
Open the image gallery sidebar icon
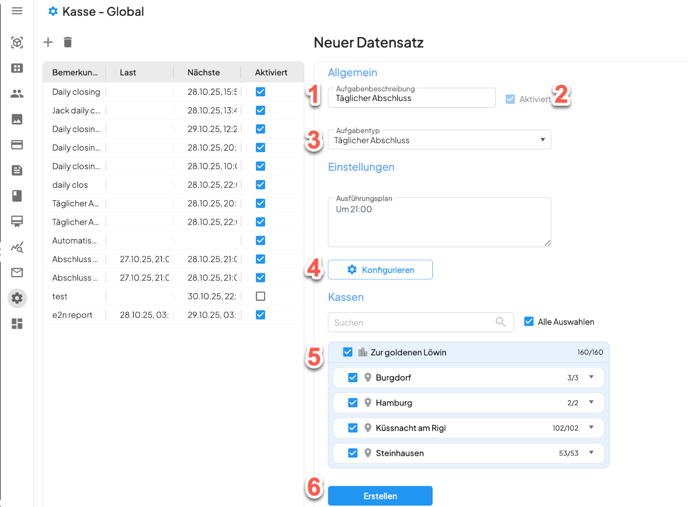[17, 119]
